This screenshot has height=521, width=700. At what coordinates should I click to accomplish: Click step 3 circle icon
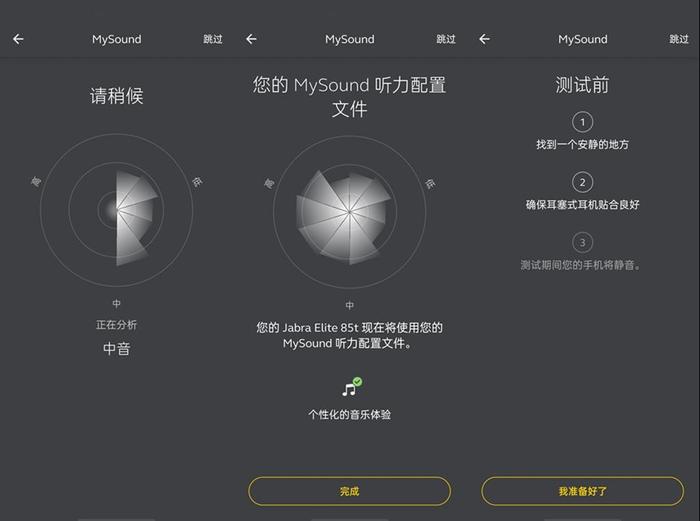point(582,242)
